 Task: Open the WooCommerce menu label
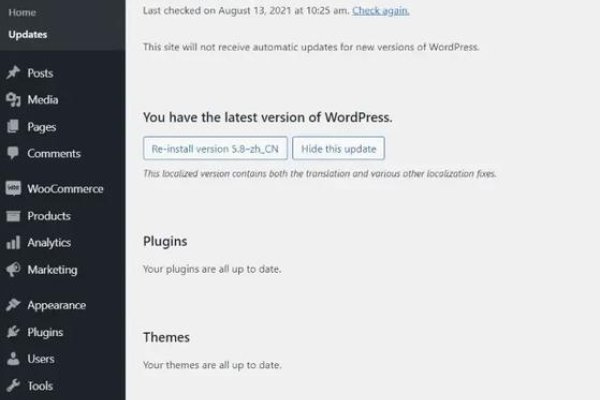point(65,189)
